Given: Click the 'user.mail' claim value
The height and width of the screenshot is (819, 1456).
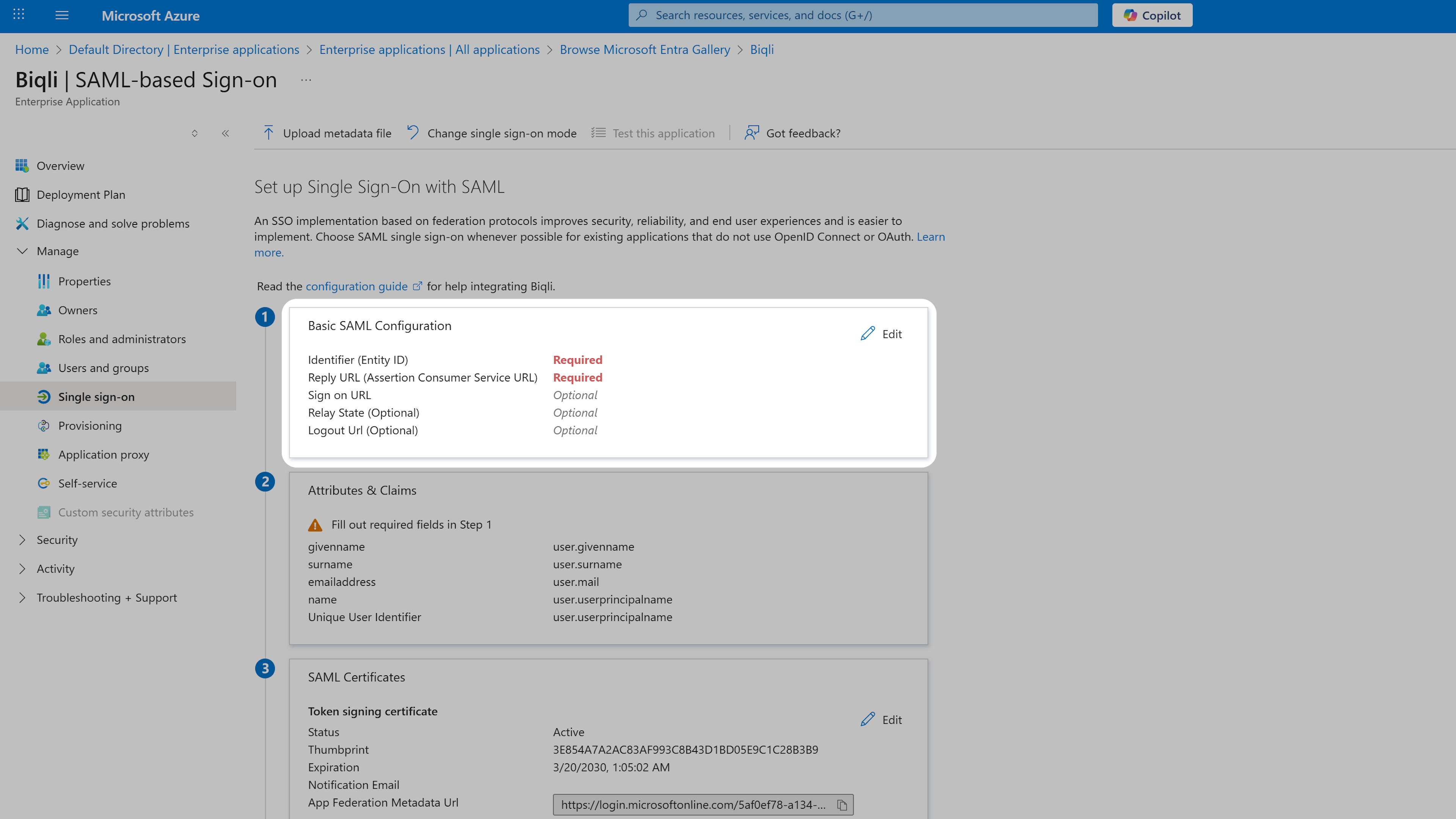Looking at the screenshot, I should coord(576,582).
